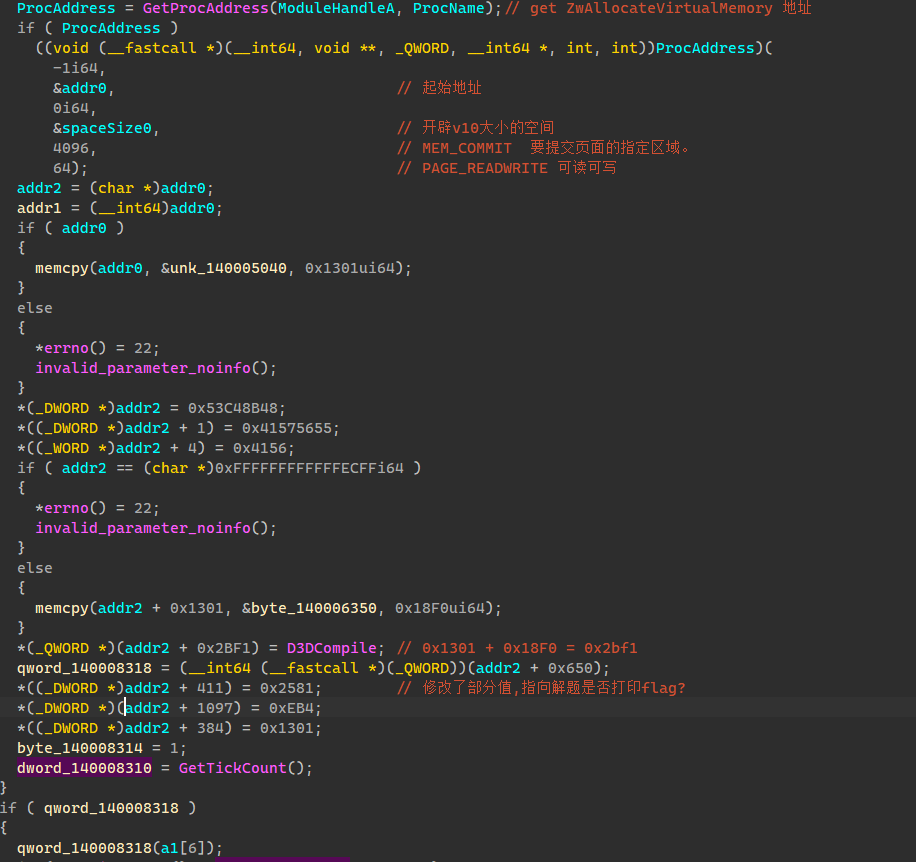
Task: Click GetTickCount call
Action: click(233, 768)
